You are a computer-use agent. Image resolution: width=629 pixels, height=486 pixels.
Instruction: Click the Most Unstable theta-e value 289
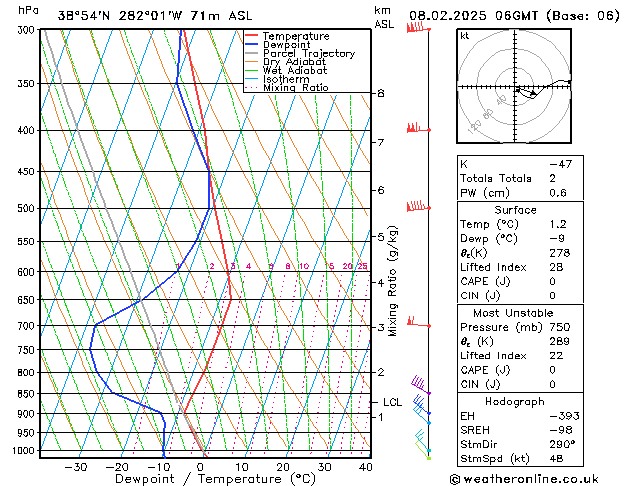560,341
